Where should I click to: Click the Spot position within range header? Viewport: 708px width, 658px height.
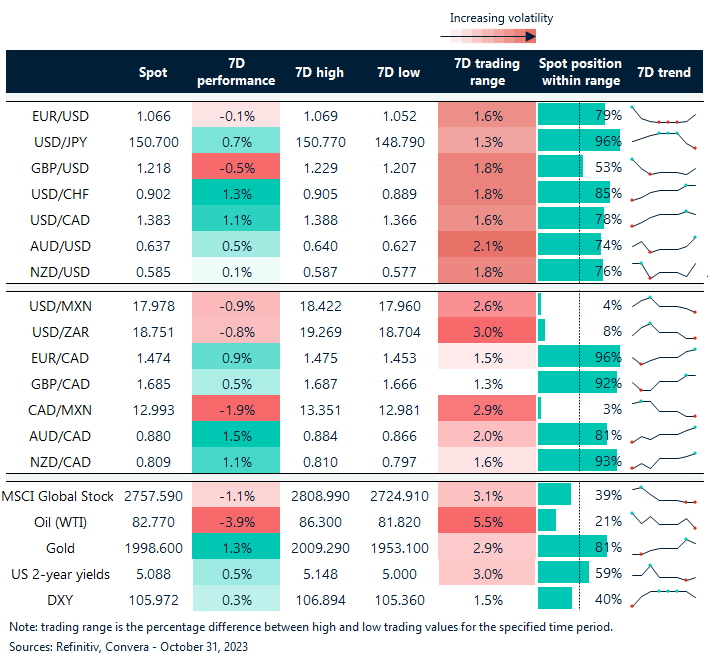[x=580, y=72]
